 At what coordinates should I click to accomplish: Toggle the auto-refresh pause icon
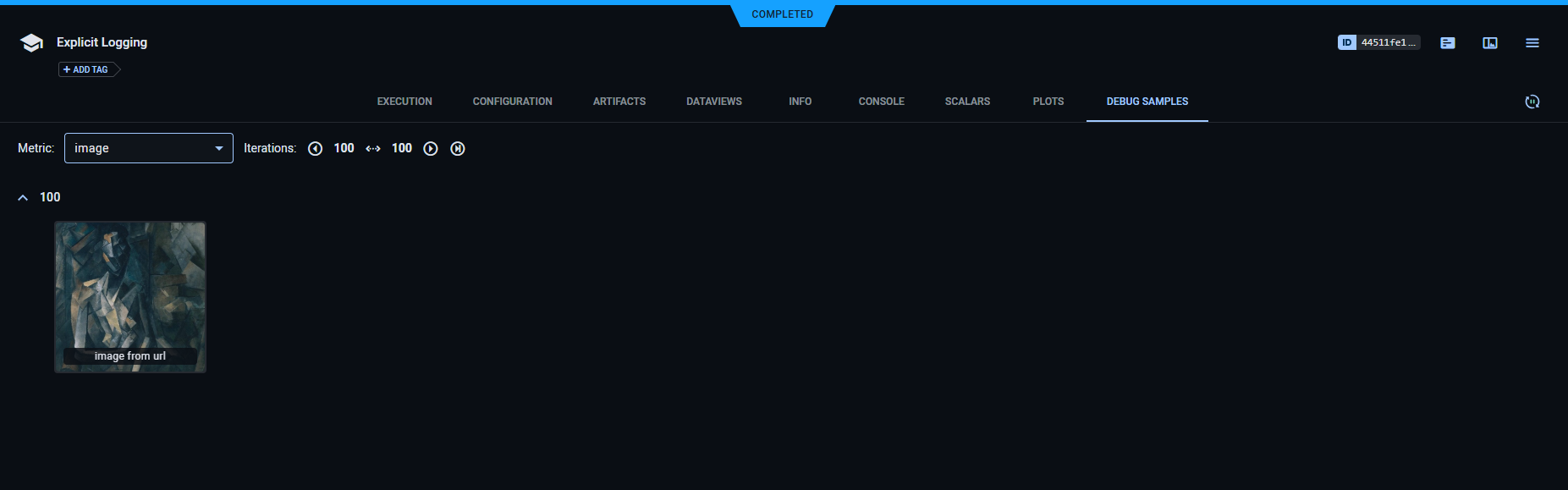tap(1532, 102)
